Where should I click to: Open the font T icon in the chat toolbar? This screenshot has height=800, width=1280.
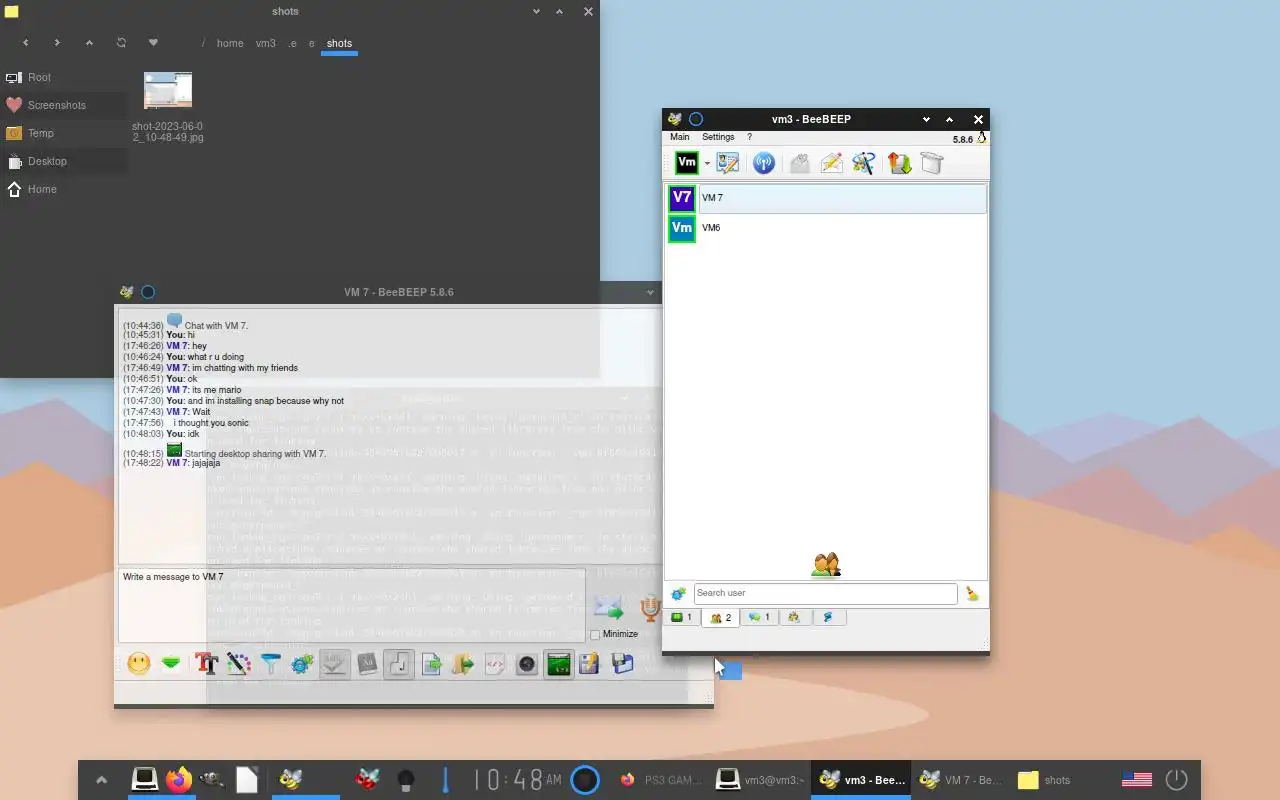point(206,664)
